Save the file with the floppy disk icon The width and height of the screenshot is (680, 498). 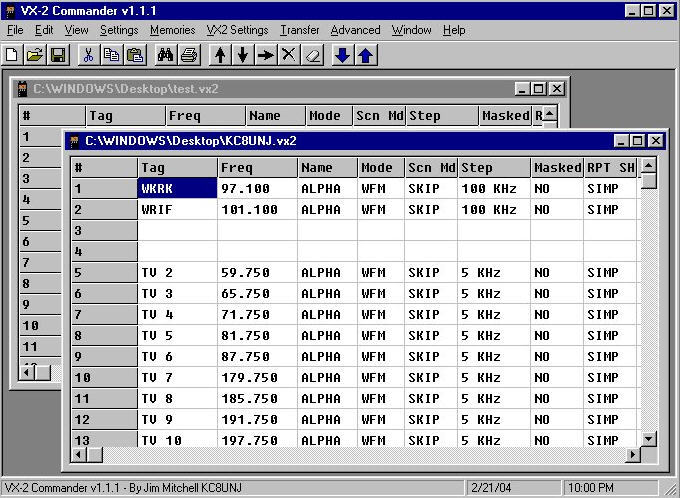pos(57,55)
